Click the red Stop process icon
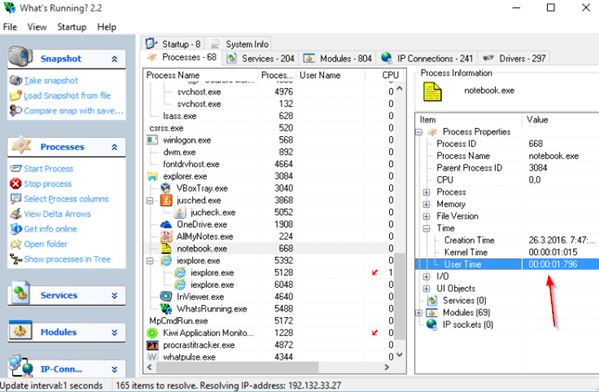 click(16, 184)
